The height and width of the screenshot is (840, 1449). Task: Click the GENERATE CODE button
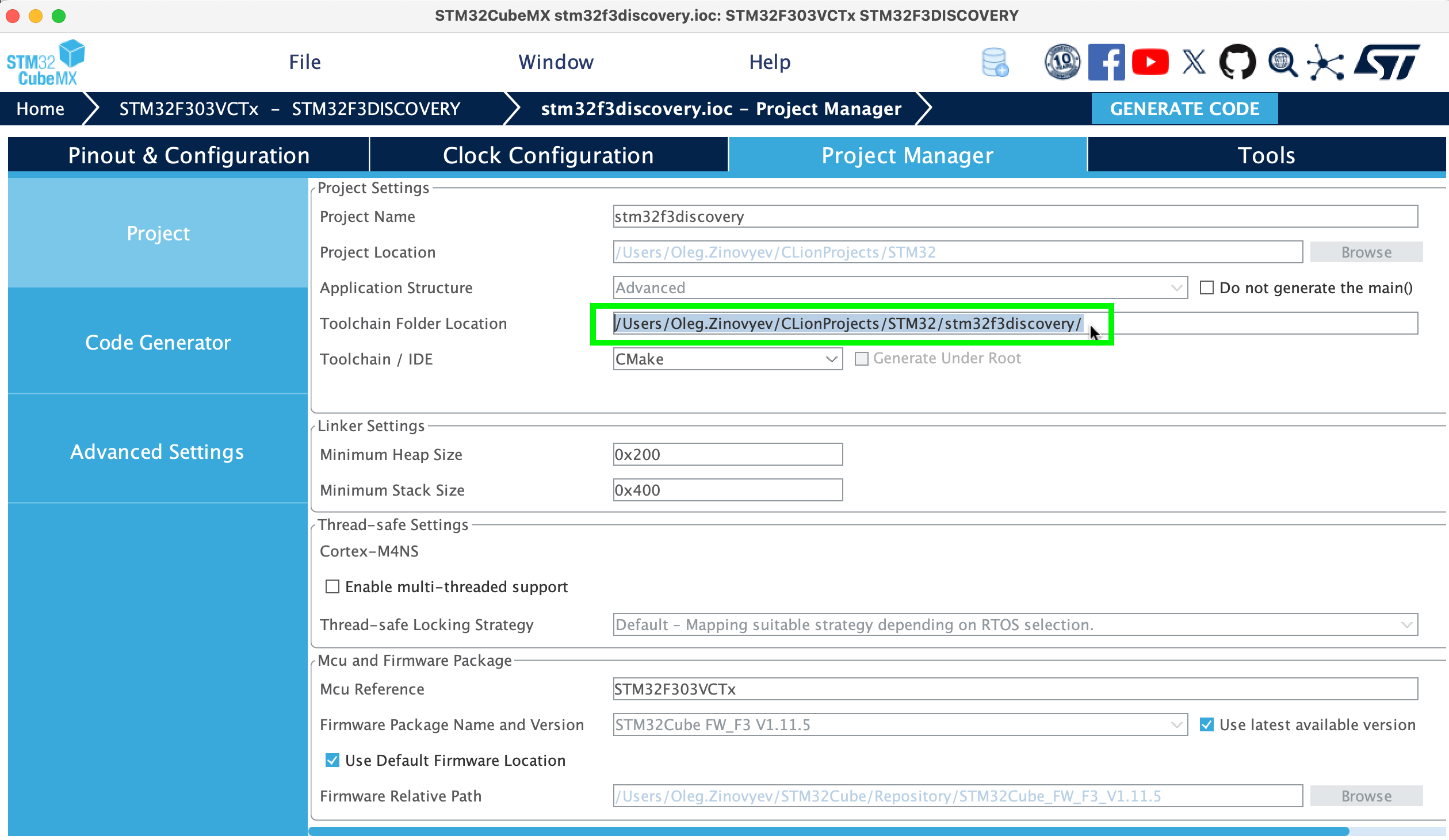click(1184, 108)
